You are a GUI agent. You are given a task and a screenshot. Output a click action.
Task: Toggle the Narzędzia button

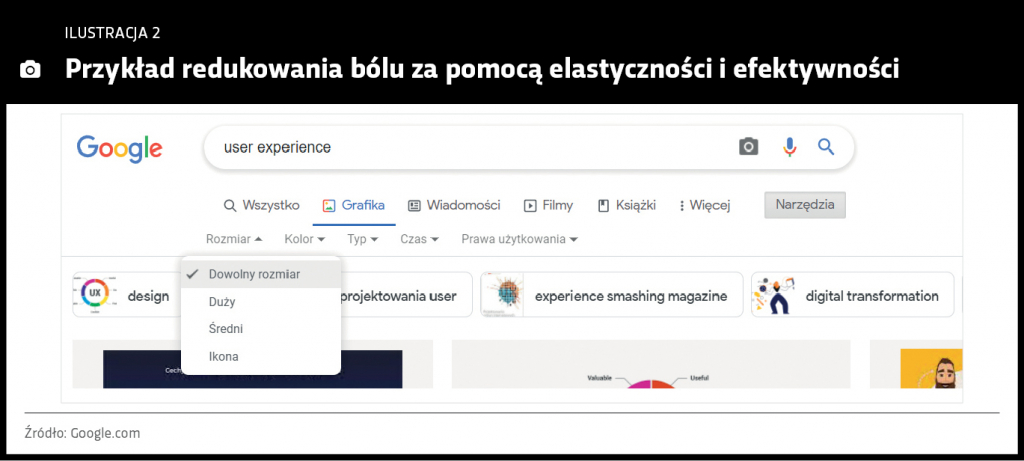[805, 205]
